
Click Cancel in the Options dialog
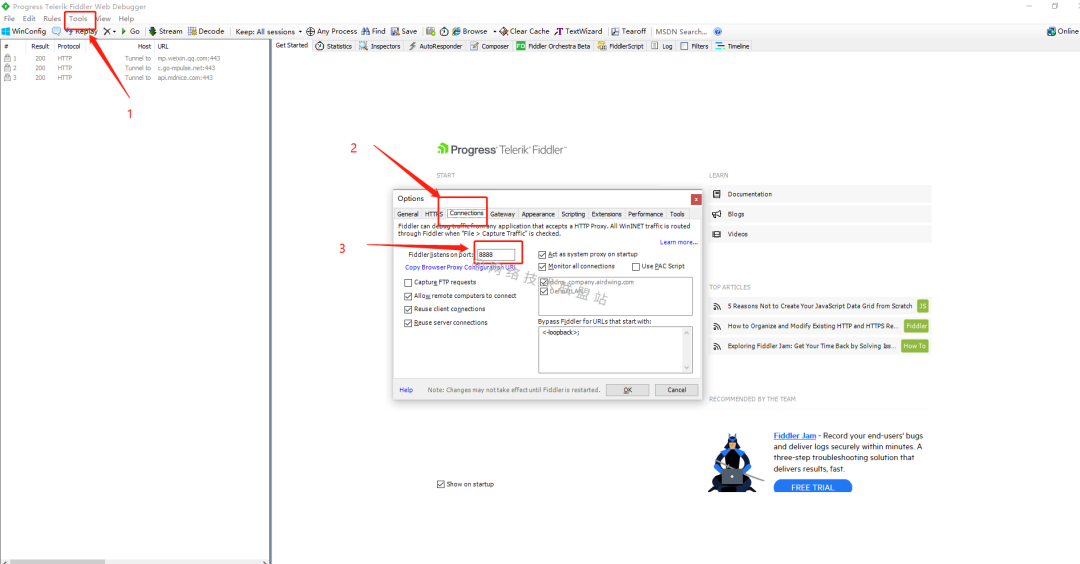click(676, 390)
